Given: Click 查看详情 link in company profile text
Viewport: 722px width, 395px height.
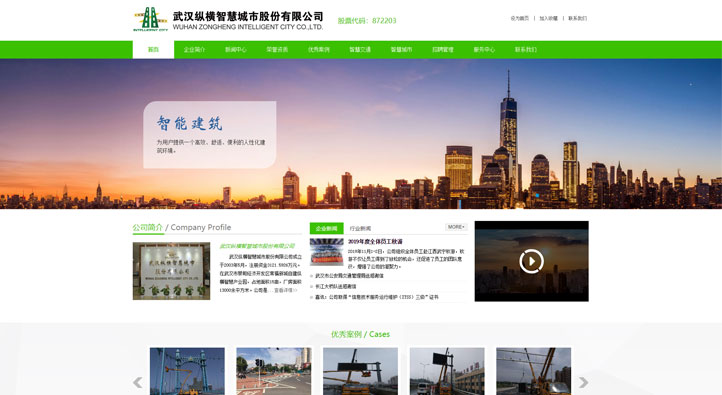Looking at the screenshot, I should click(x=285, y=290).
